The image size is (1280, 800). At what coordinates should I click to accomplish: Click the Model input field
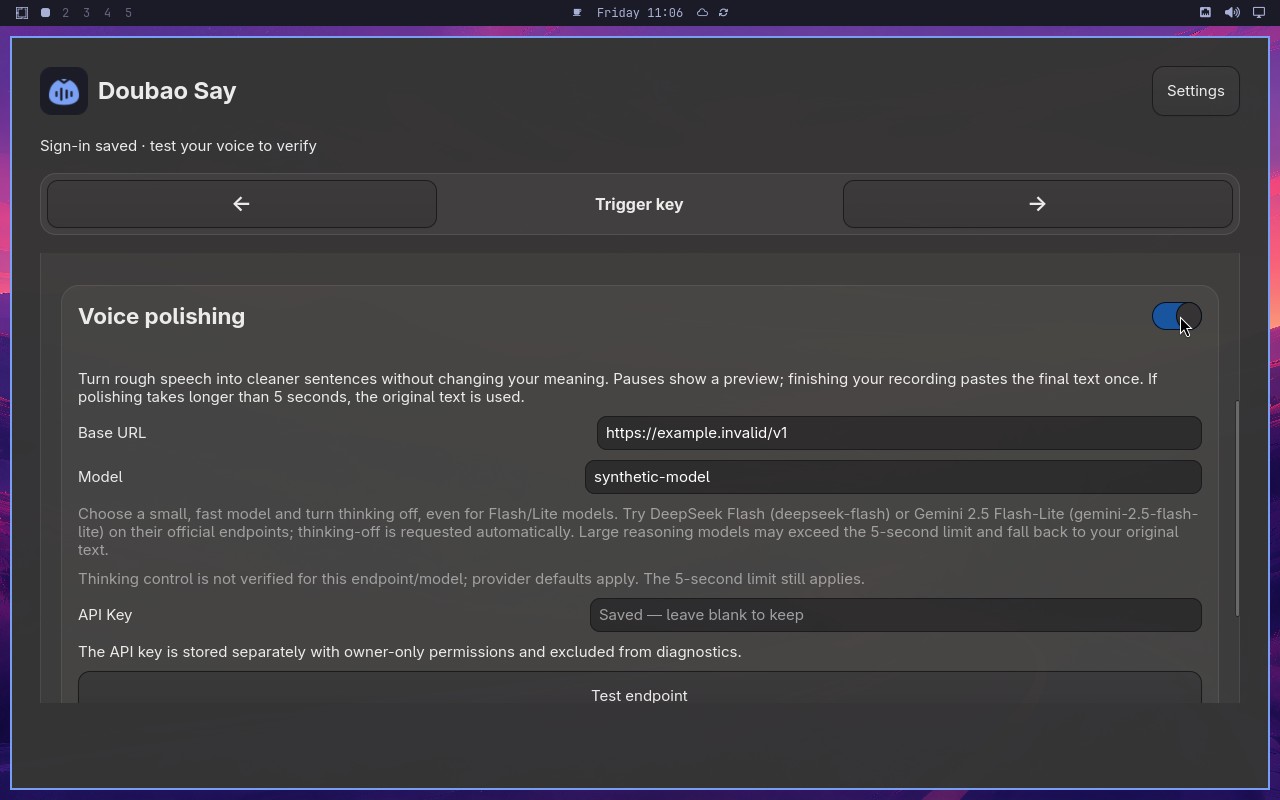point(893,477)
